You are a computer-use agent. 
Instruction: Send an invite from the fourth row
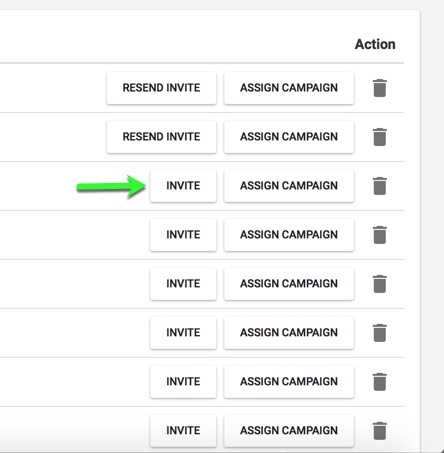coord(183,235)
